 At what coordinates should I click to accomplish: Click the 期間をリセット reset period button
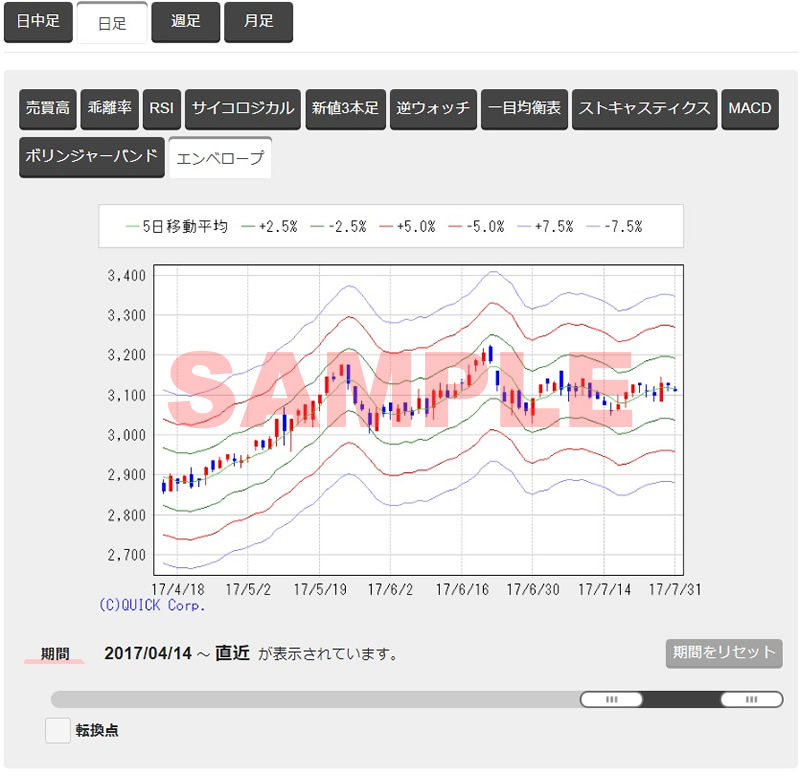coord(724,654)
